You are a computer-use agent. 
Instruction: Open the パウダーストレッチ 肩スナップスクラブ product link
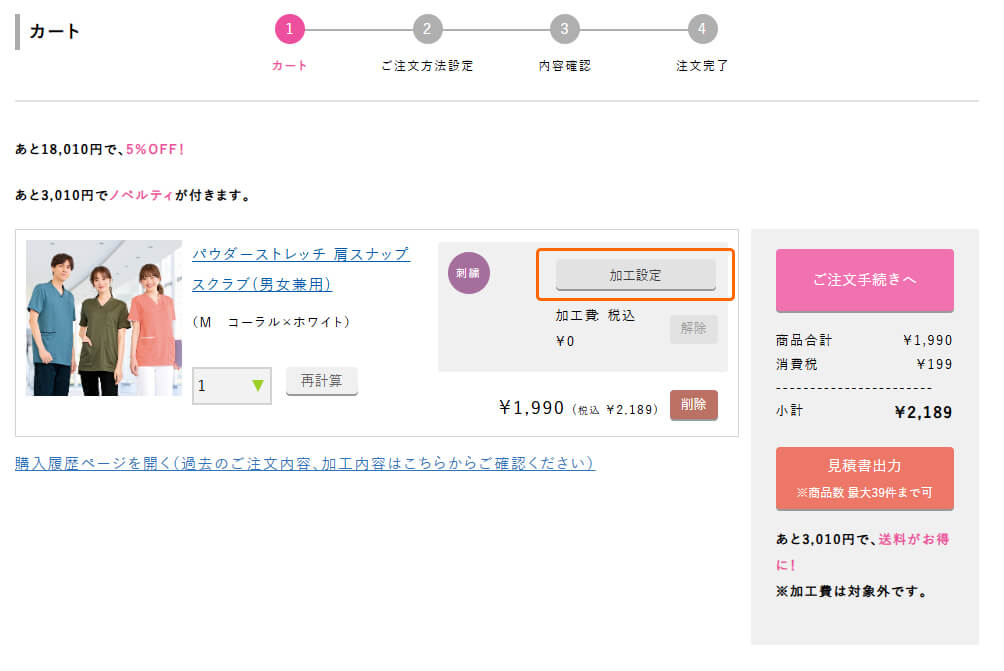(300, 268)
